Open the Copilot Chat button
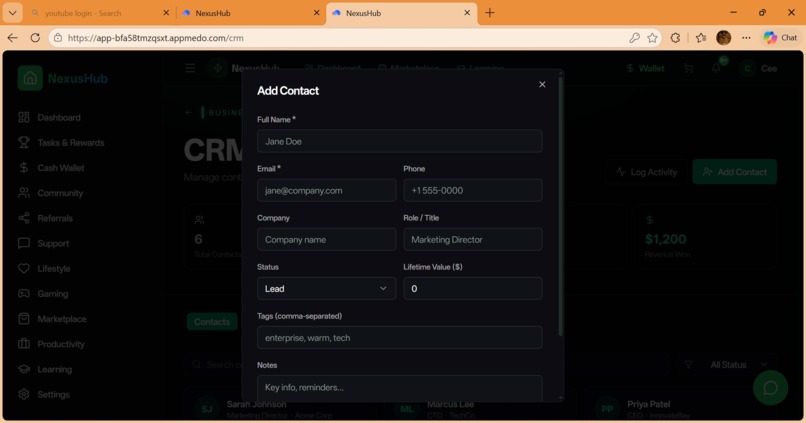The height and width of the screenshot is (423, 806). 780,38
